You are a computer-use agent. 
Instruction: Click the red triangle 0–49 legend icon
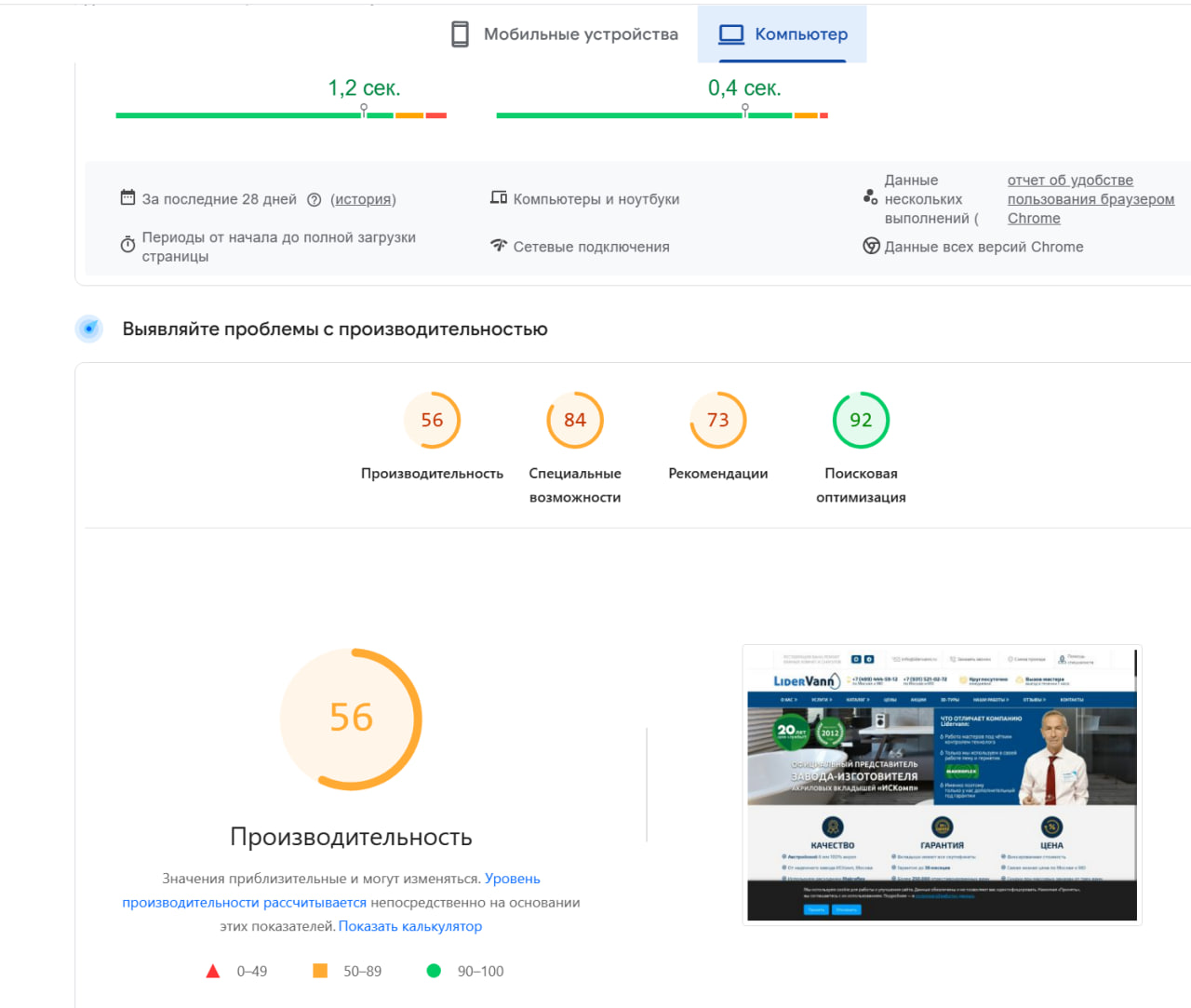[213, 971]
